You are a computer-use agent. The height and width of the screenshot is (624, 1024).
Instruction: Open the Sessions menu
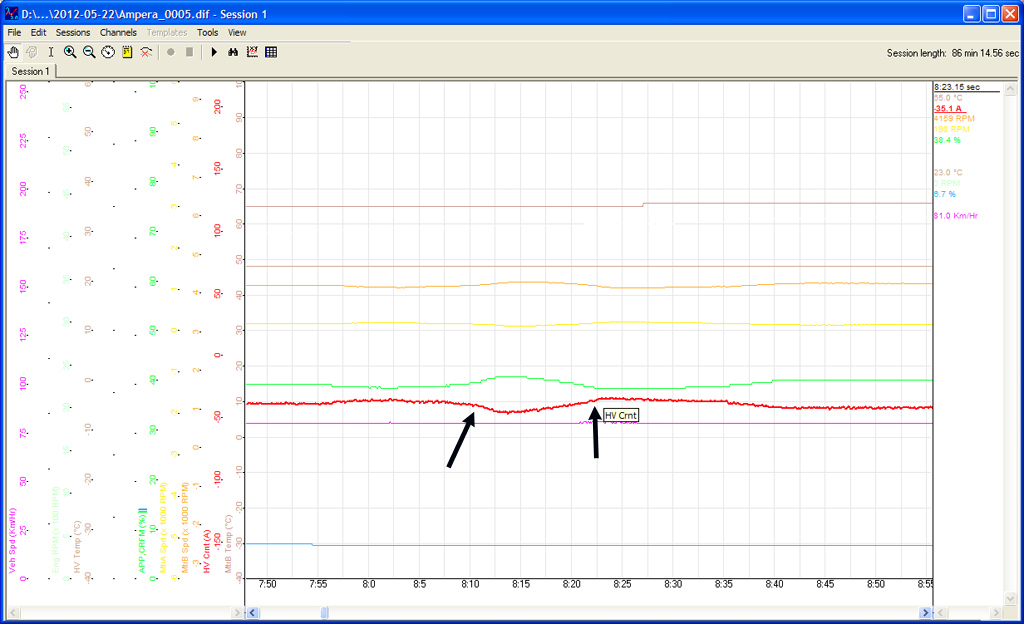click(73, 32)
